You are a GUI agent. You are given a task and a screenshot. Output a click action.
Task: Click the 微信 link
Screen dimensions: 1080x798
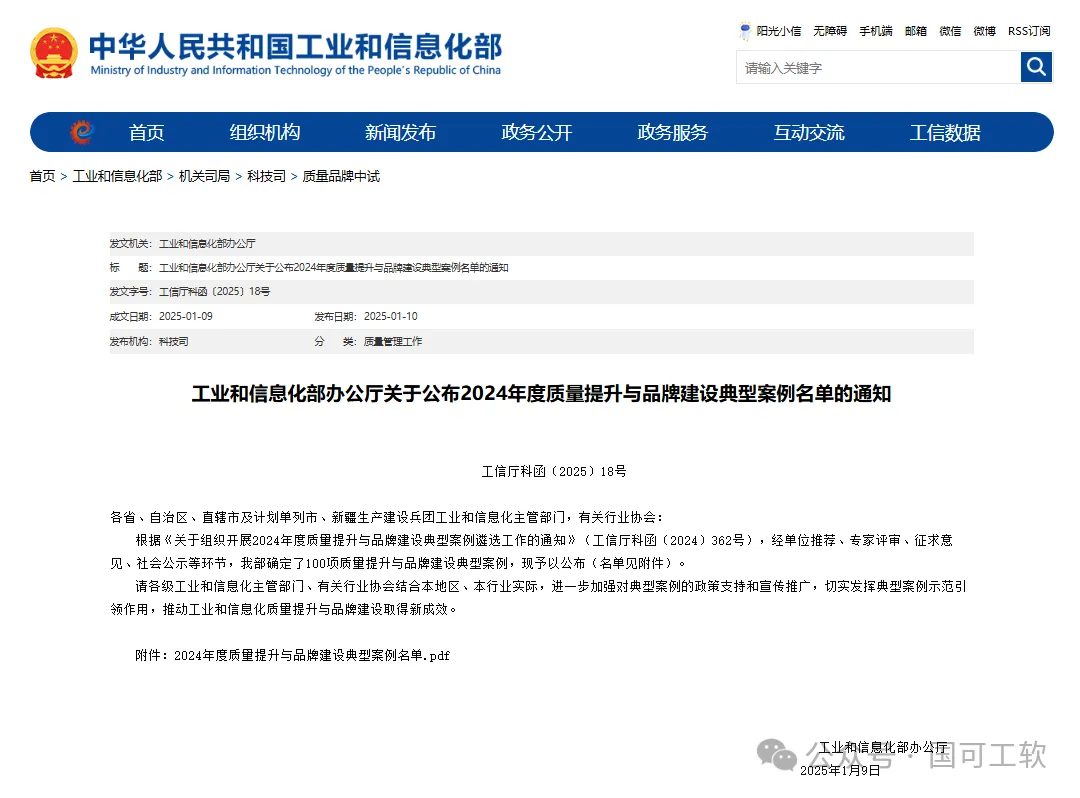point(950,31)
